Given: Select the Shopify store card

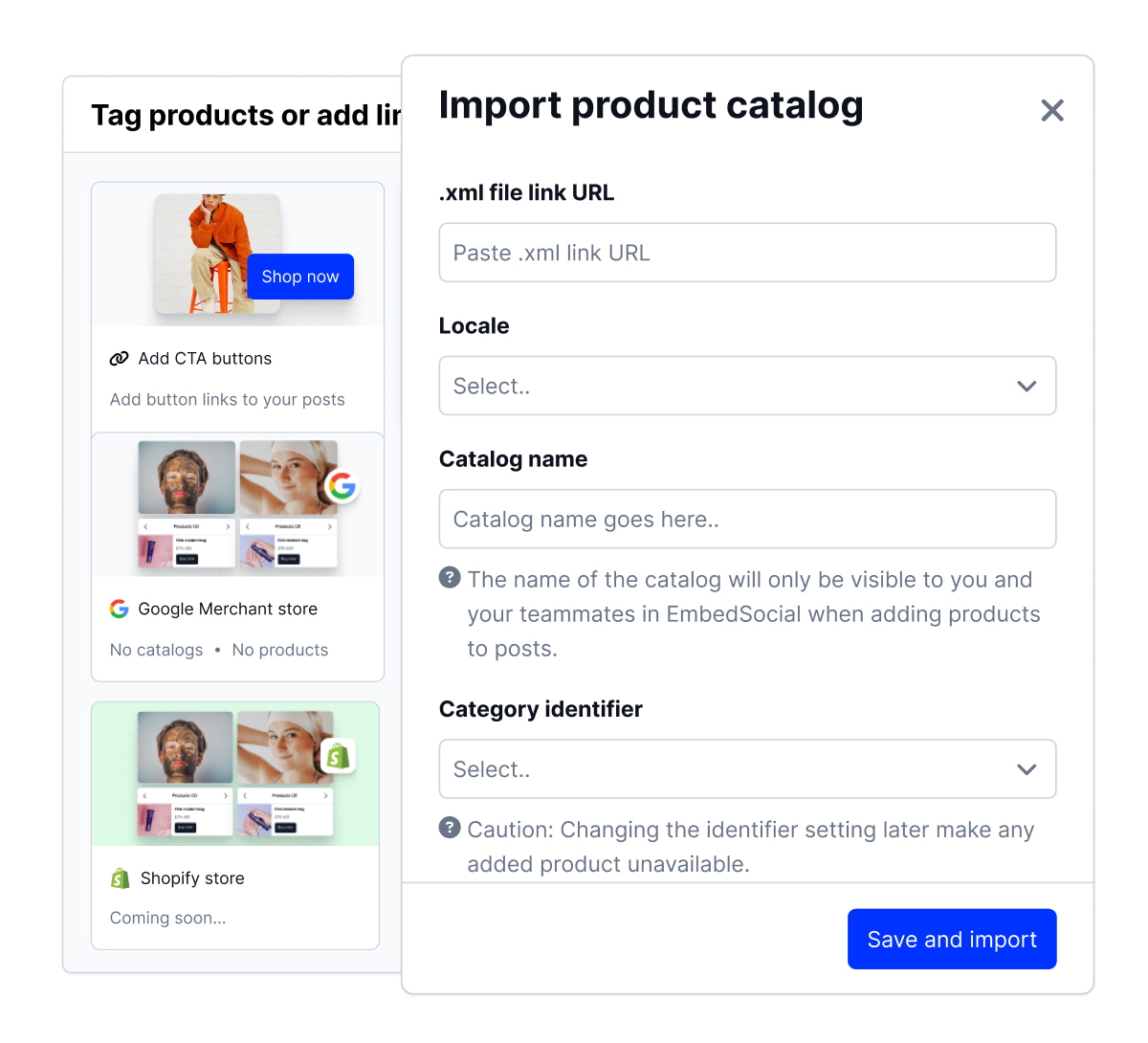Looking at the screenshot, I should pyautogui.click(x=235, y=826).
